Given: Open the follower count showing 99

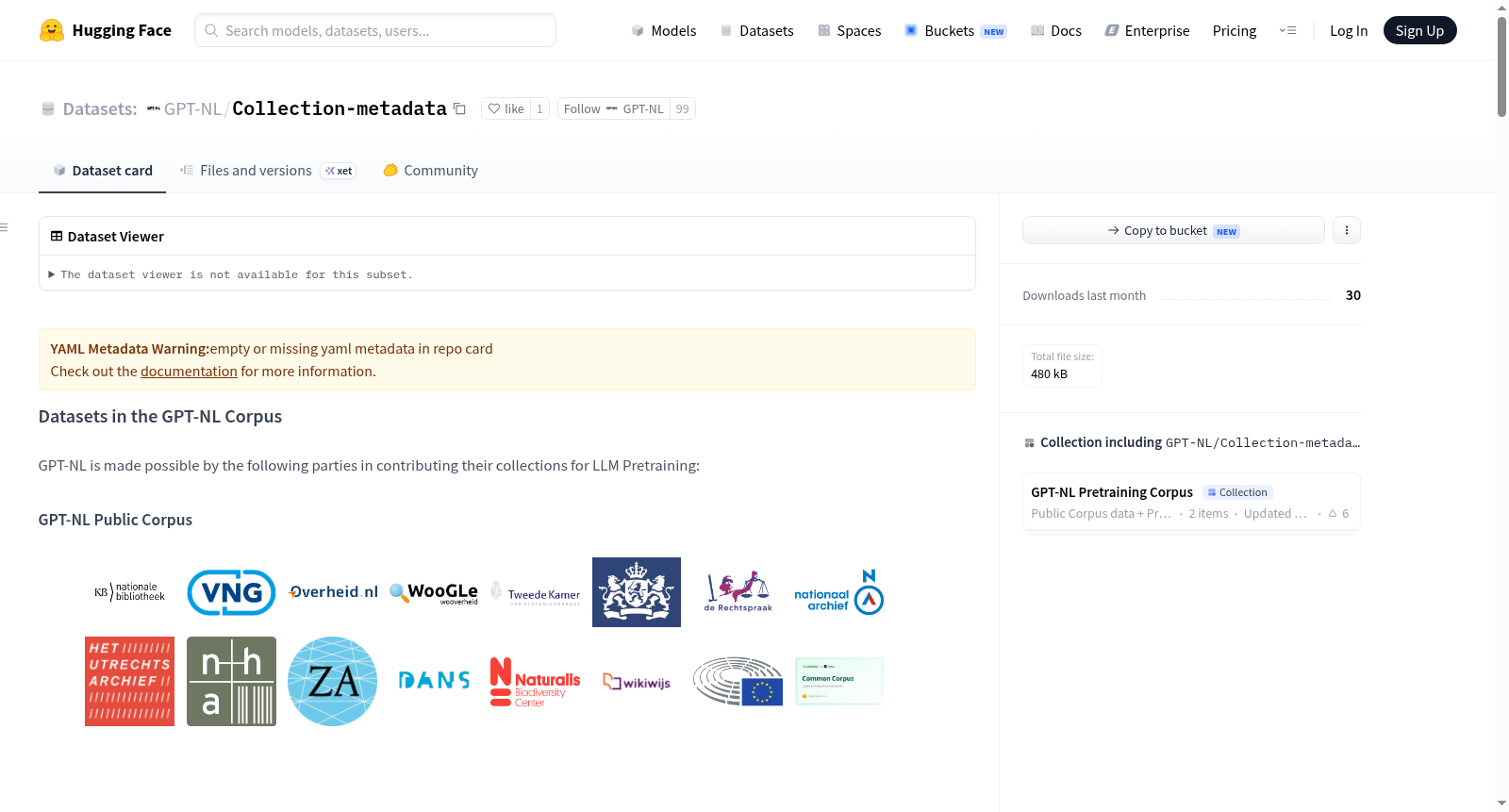Looking at the screenshot, I should click(x=683, y=108).
